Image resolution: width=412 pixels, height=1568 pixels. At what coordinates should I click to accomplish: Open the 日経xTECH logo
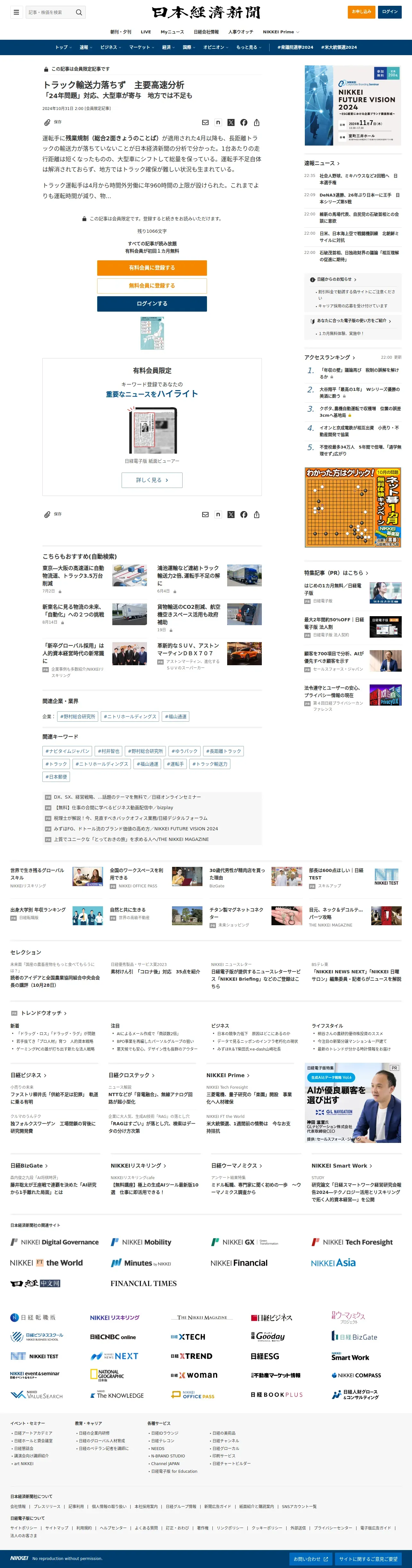pos(188,1337)
